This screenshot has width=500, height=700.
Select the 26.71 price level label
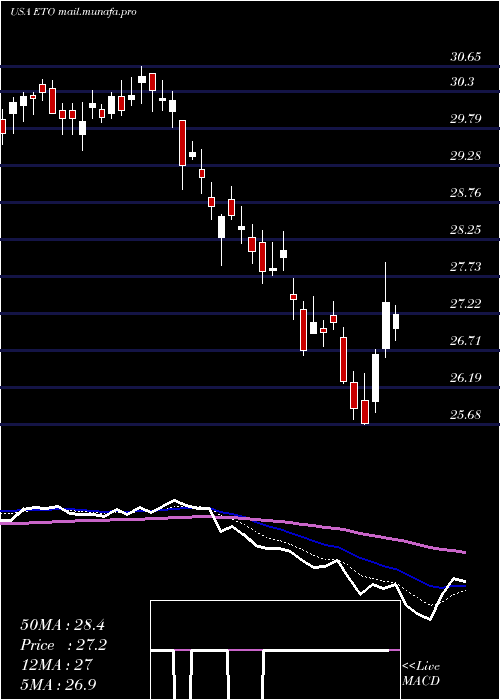point(466,341)
